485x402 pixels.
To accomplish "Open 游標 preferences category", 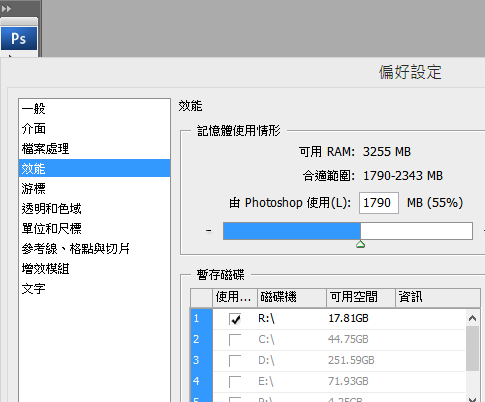I will [94, 189].
